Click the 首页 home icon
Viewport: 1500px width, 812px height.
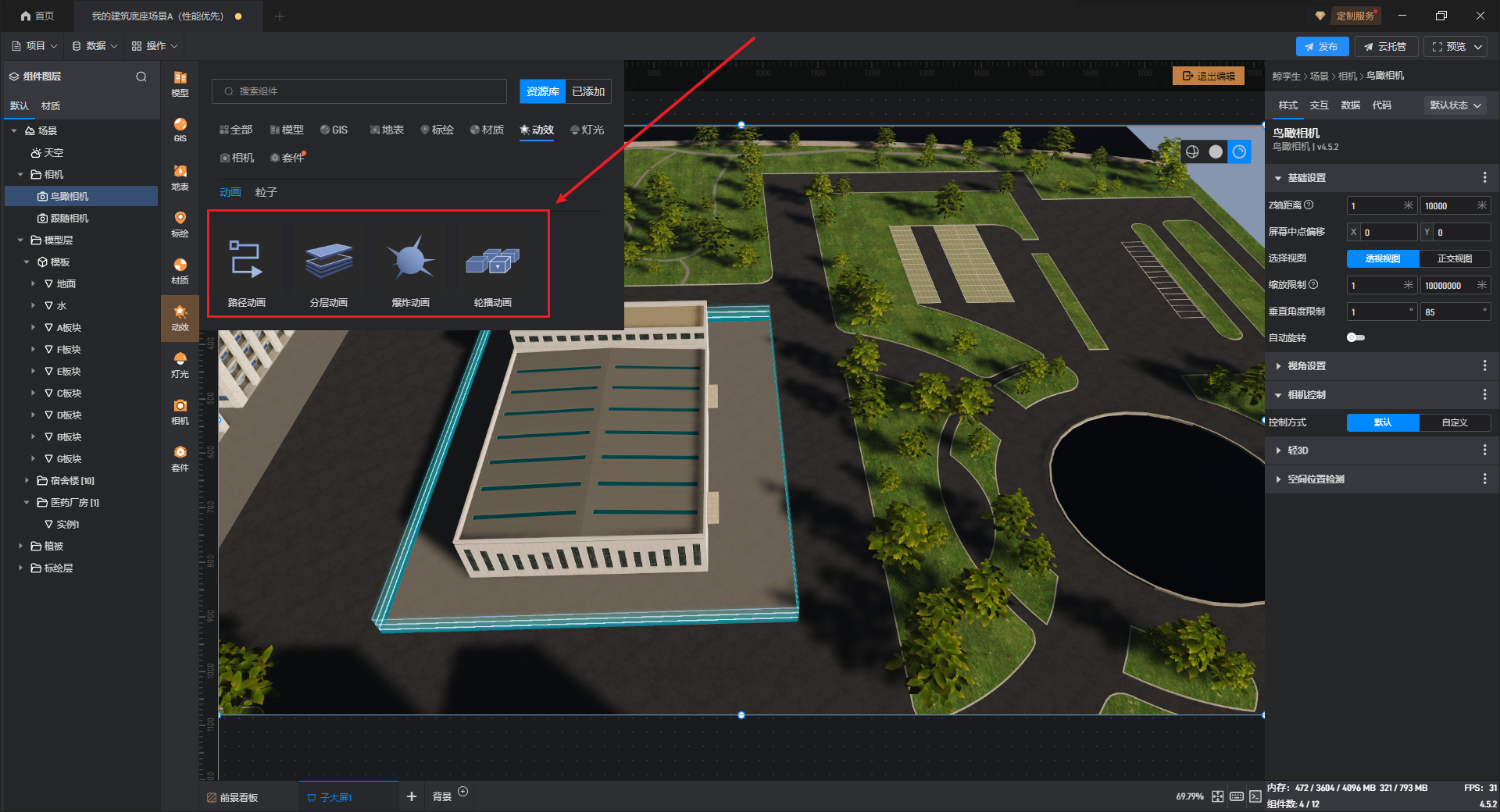coord(26,16)
